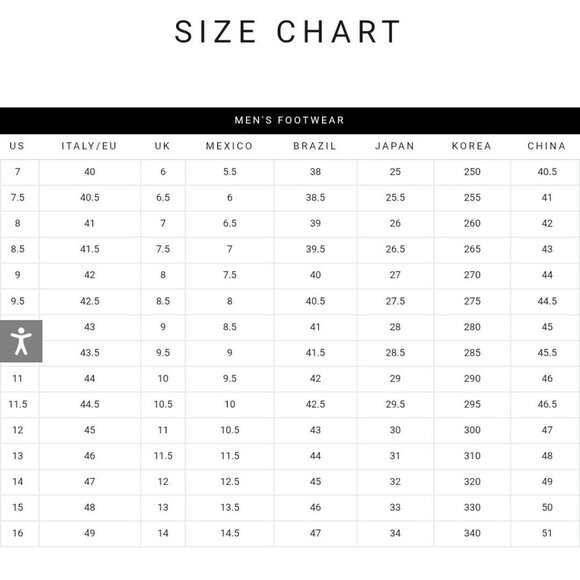The height and width of the screenshot is (580, 580).
Task: Click the JAPAN column header
Action: tap(395, 146)
